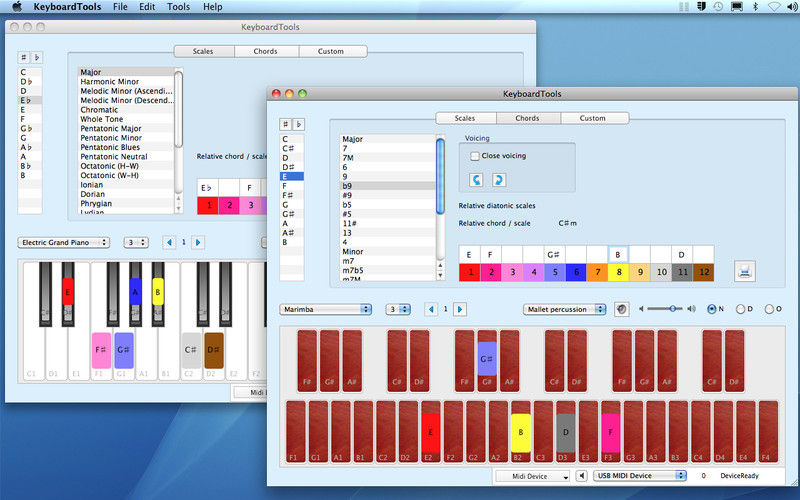Click the scale list scrollbar in background window
800x500 pixels.
[179, 109]
